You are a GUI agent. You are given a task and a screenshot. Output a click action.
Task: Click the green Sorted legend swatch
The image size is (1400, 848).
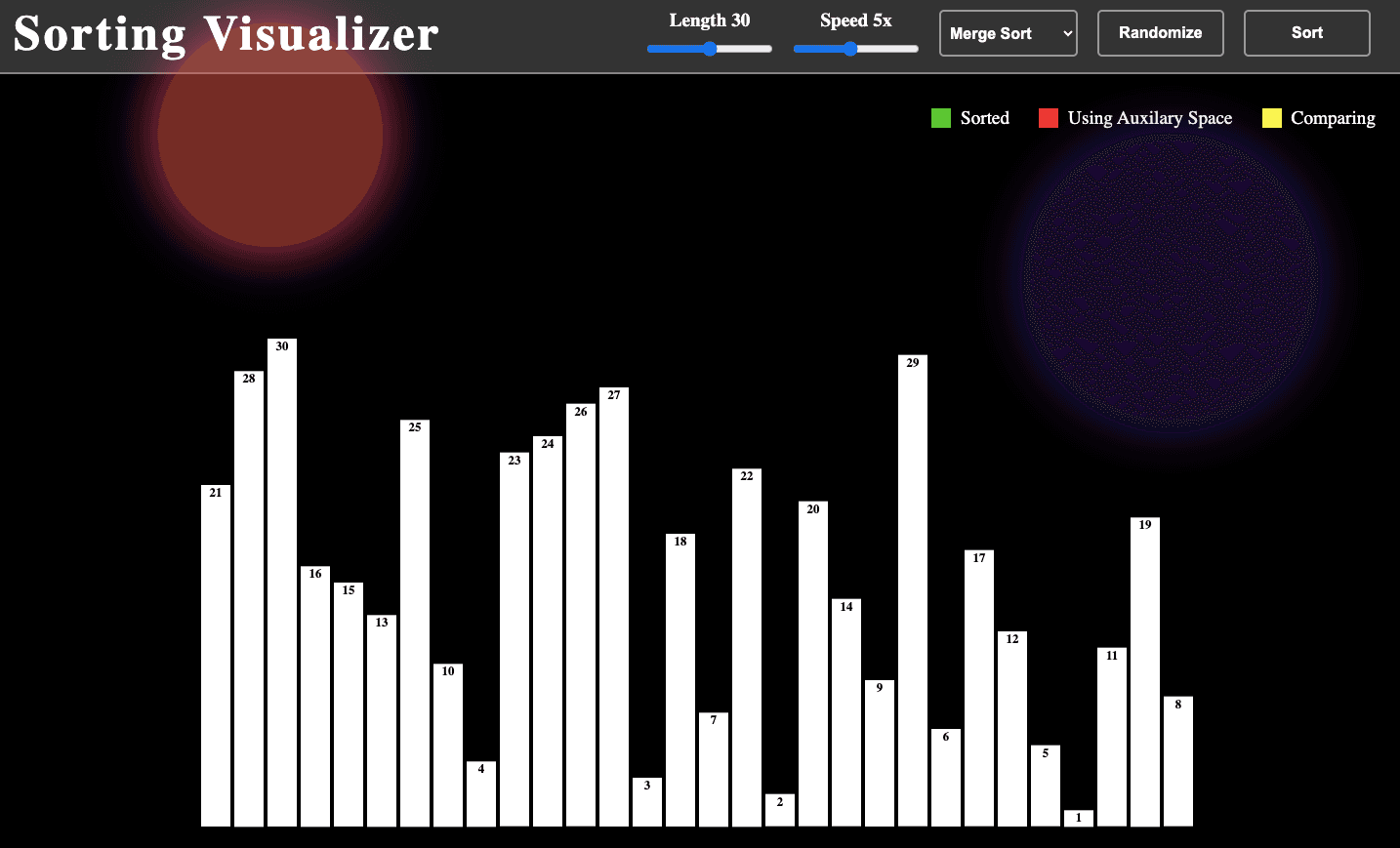tap(941, 118)
